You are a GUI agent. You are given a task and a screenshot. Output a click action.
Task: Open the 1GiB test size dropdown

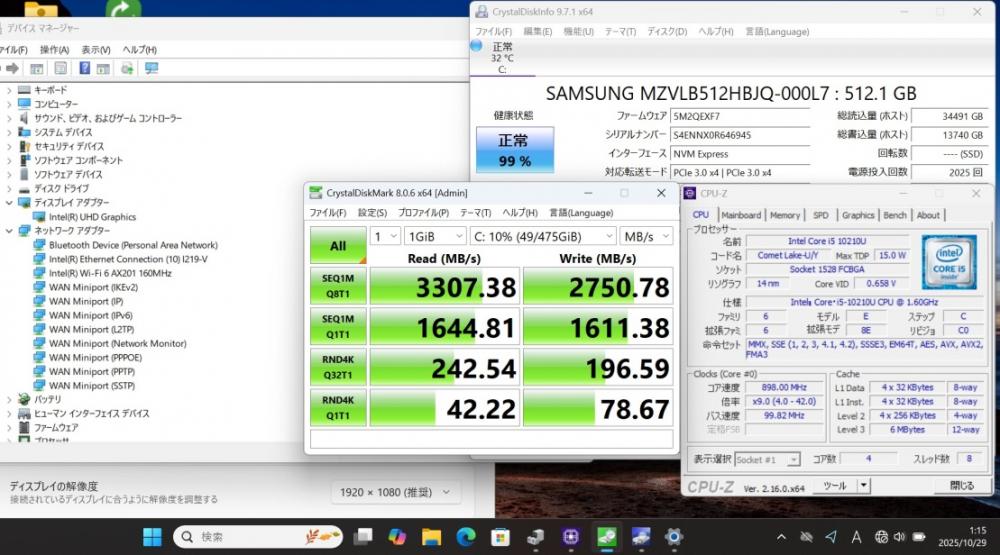click(434, 237)
